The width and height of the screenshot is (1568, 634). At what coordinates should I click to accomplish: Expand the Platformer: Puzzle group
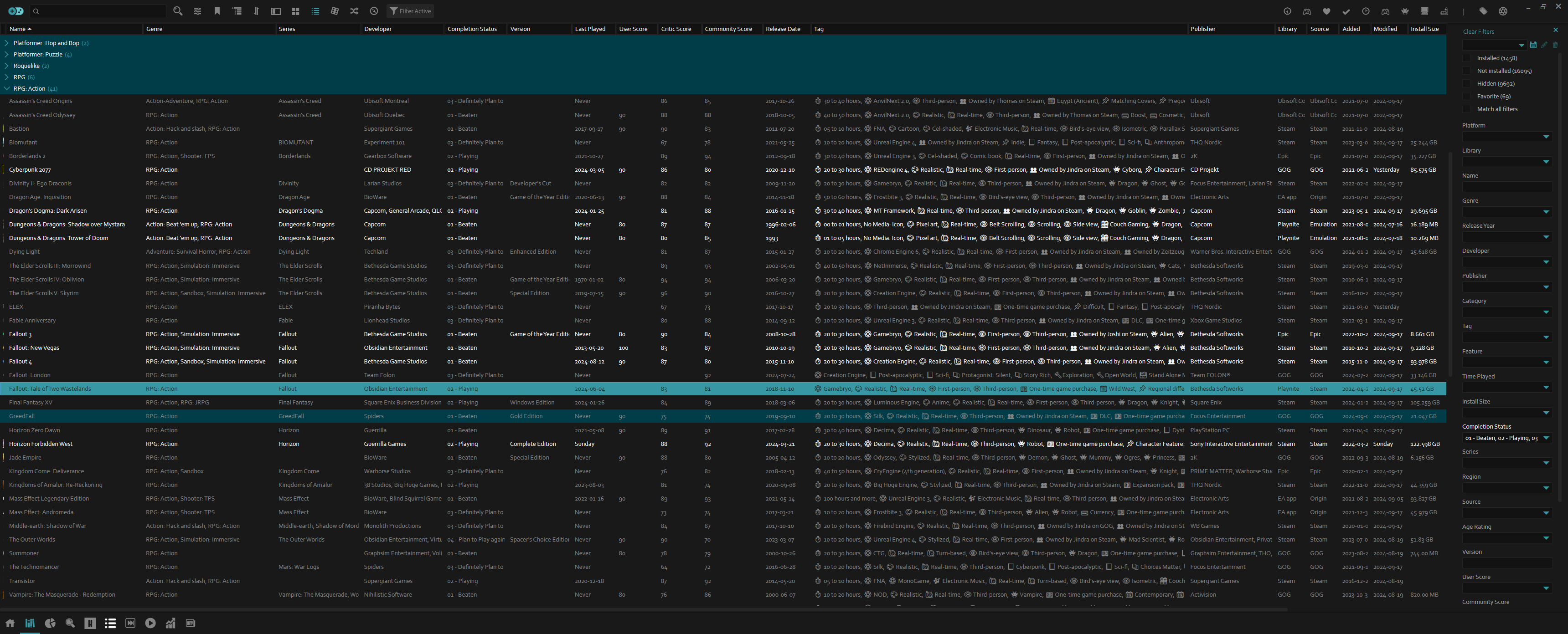click(6, 54)
